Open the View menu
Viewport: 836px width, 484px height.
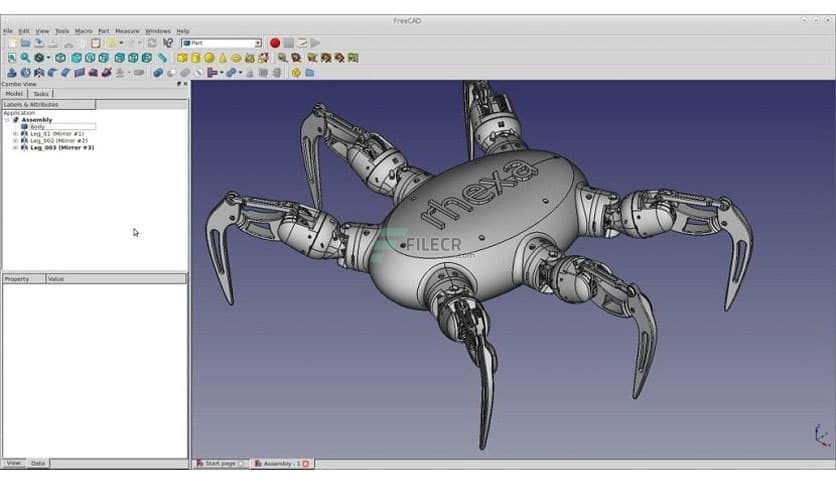coord(42,31)
